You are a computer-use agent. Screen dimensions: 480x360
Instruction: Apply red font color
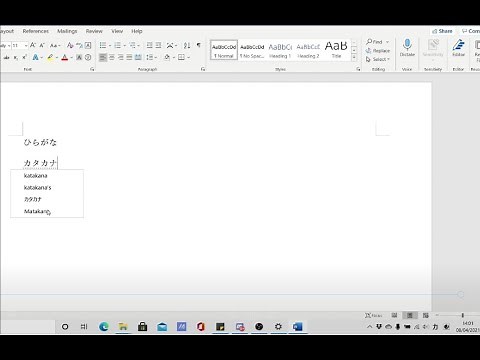point(65,58)
